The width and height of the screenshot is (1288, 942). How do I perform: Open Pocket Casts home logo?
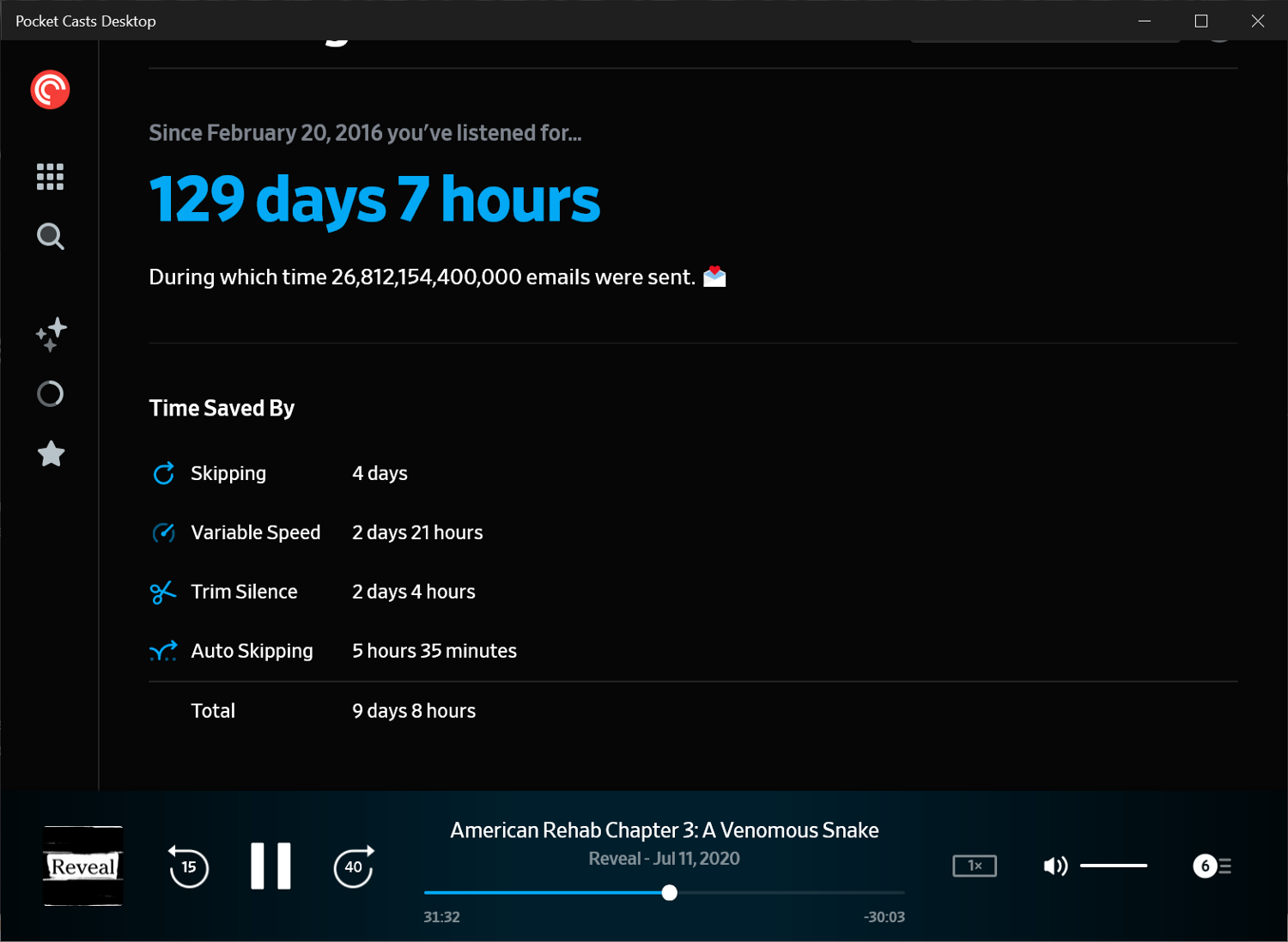pyautogui.click(x=50, y=89)
